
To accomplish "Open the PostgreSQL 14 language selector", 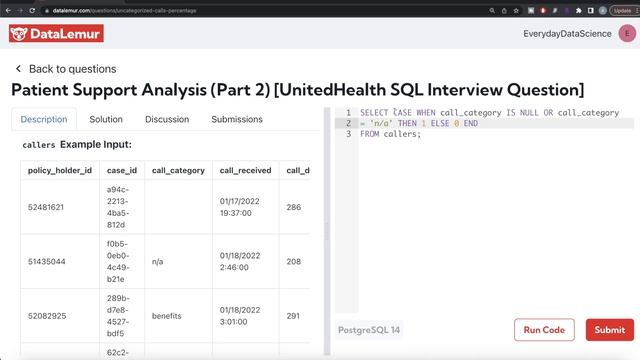I will 369,330.
